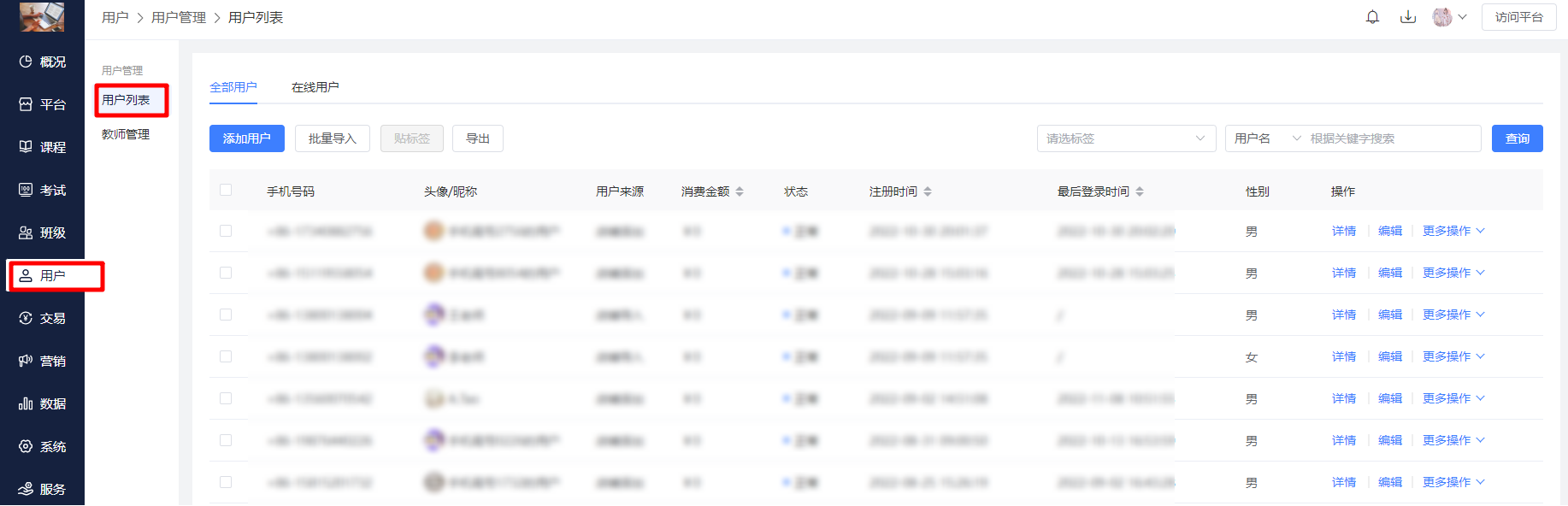This screenshot has height=506, width=1568.
Task: Sort by 消费金额 column arrows
Action: click(x=740, y=191)
